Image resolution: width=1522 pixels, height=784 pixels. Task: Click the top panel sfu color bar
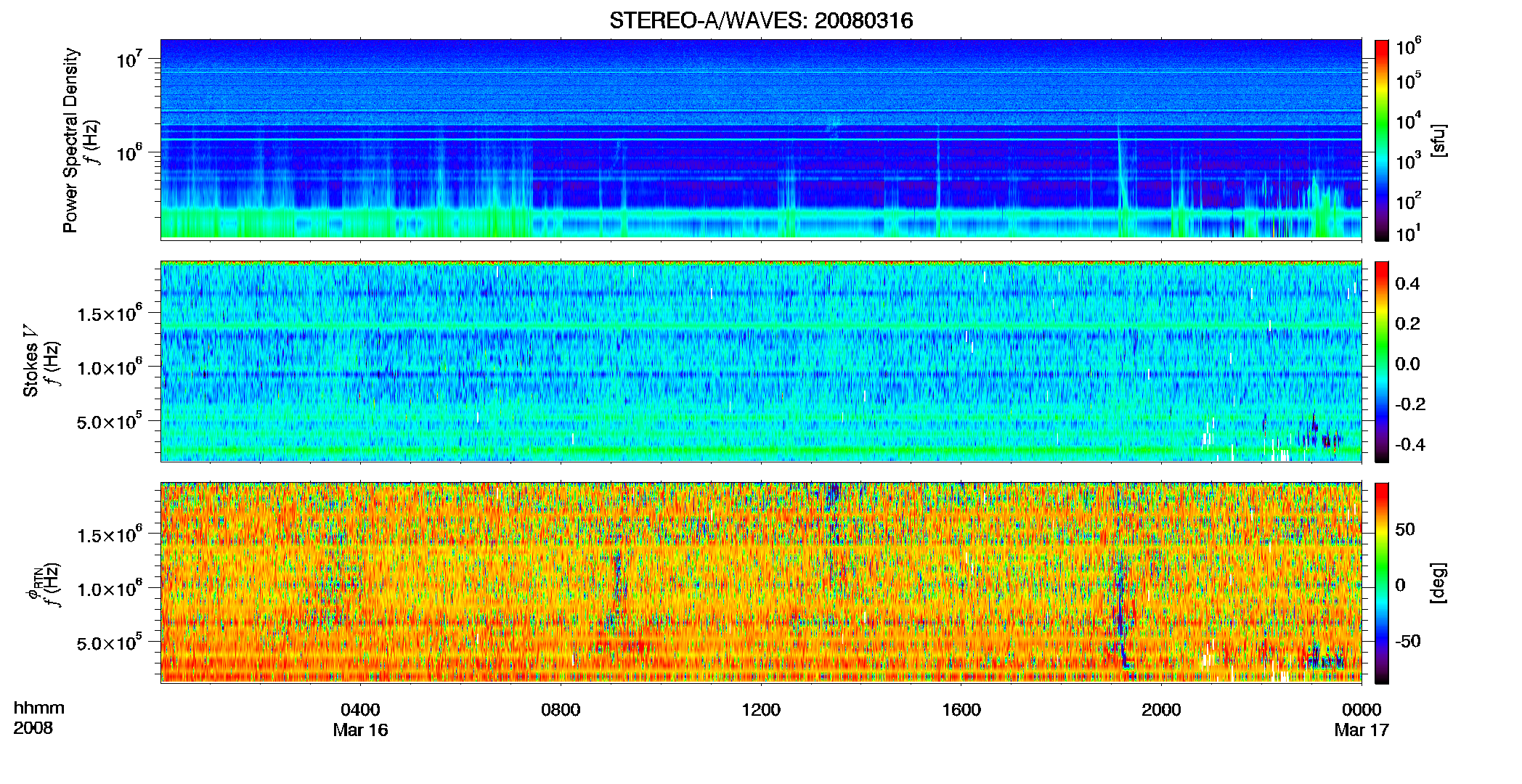point(1382,140)
